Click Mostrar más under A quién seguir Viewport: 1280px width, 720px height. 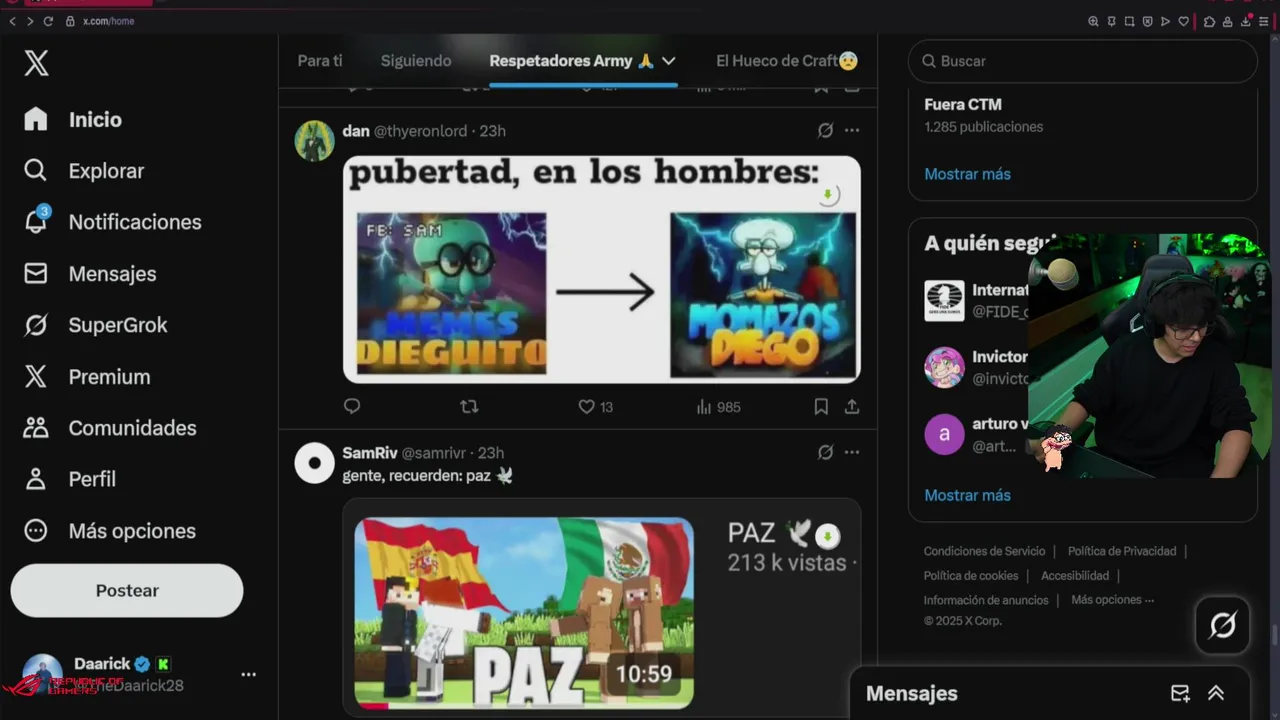(967, 495)
